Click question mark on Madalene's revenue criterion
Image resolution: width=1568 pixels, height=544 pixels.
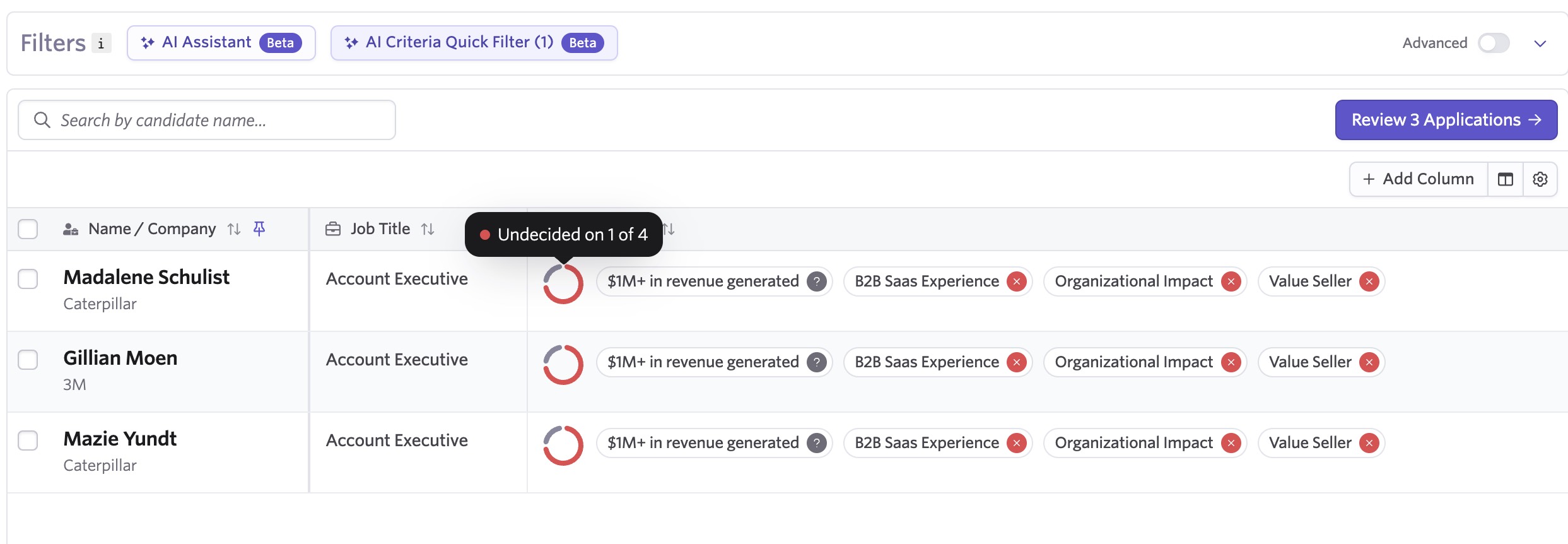(x=816, y=281)
